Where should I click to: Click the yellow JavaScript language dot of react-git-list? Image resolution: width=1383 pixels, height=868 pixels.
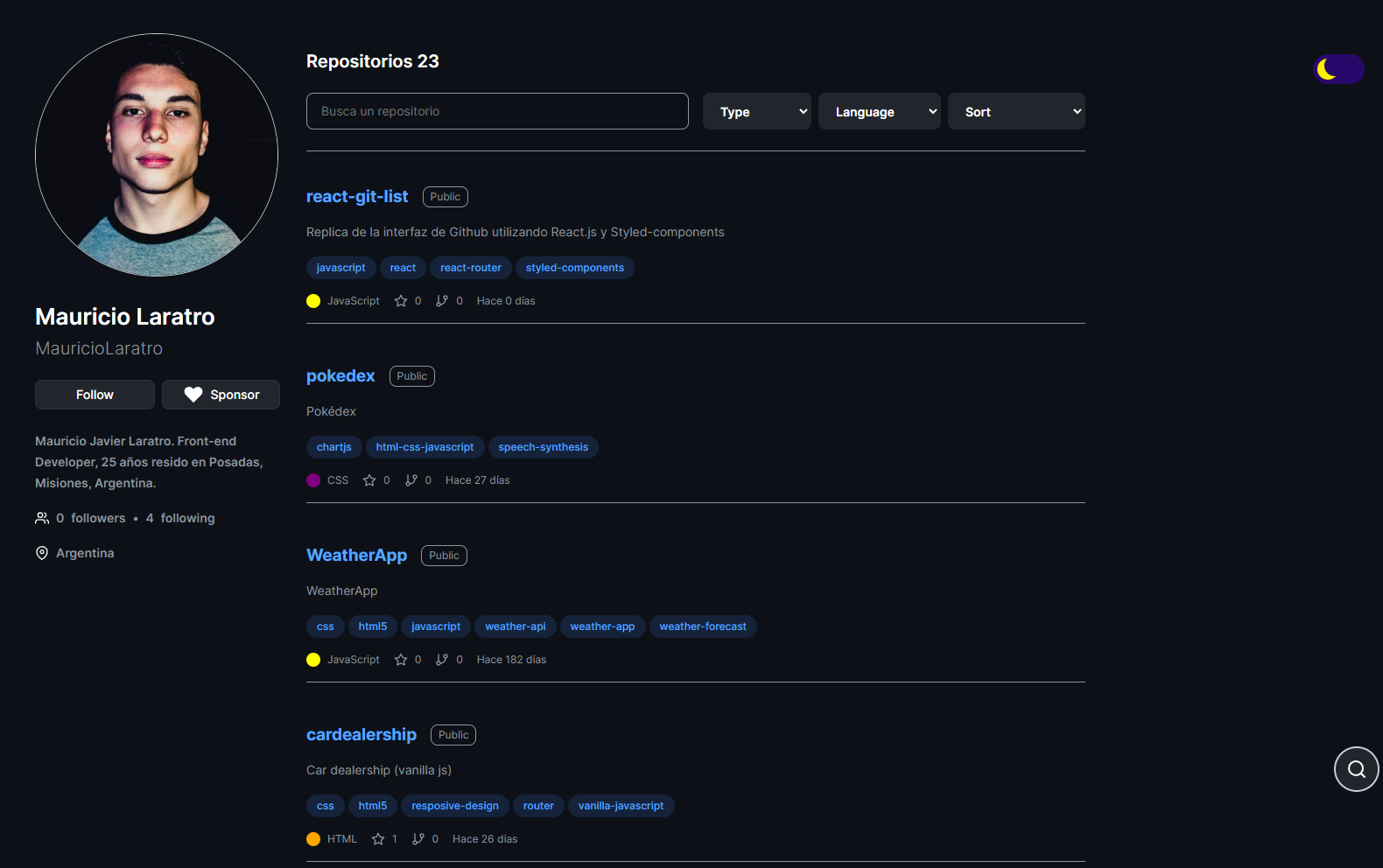pos(313,301)
